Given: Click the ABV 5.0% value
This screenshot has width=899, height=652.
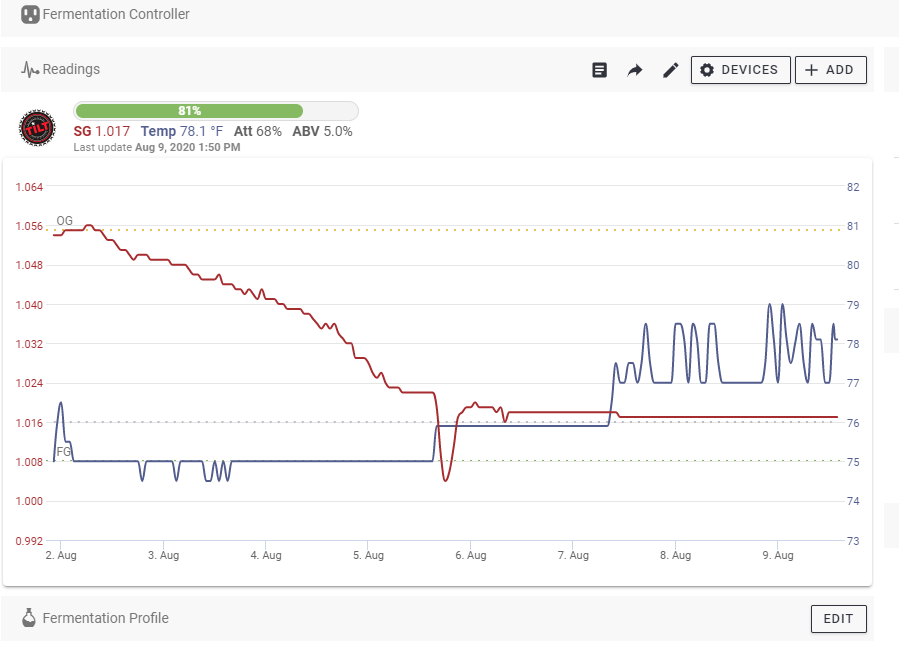Looking at the screenshot, I should 322,131.
